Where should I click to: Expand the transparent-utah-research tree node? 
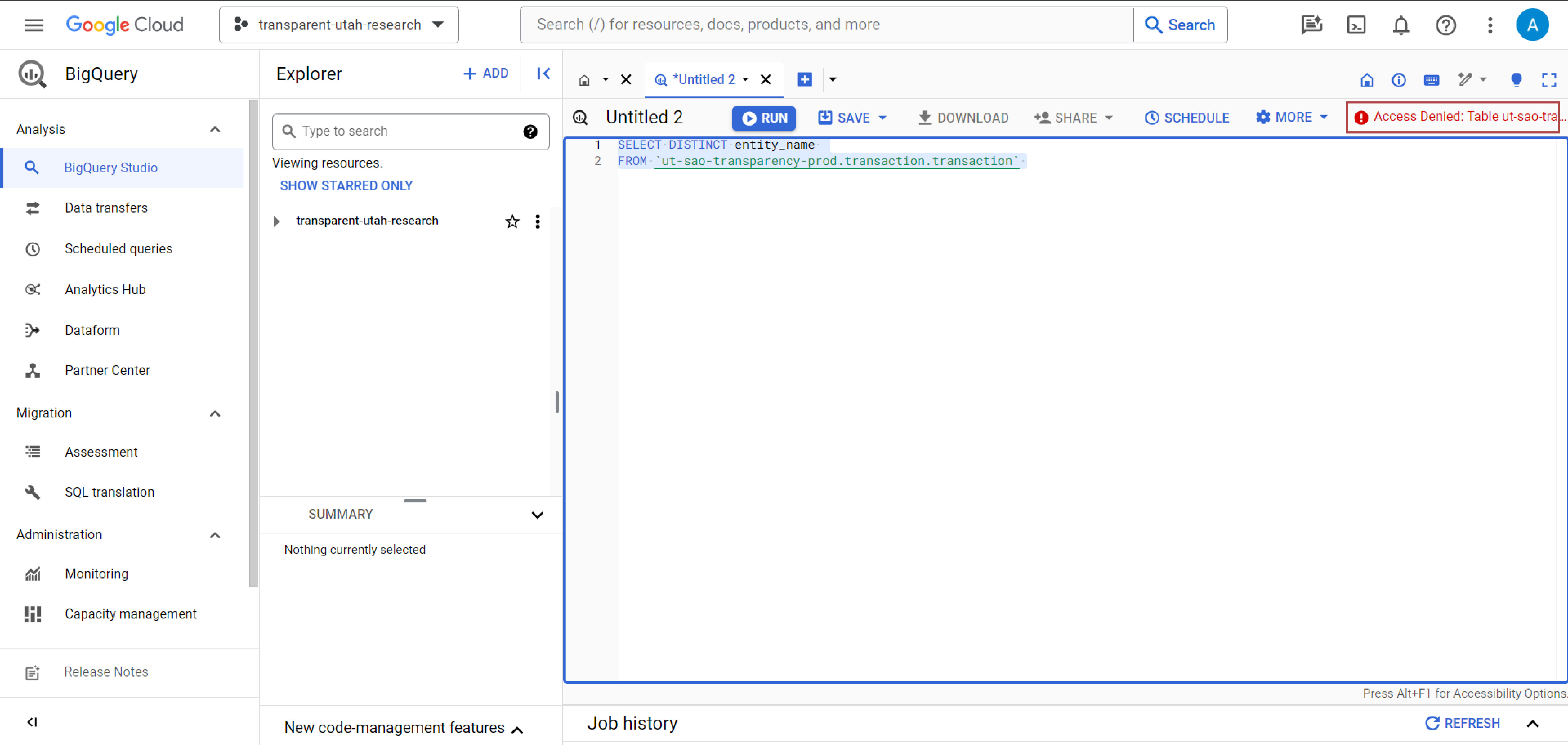click(277, 221)
